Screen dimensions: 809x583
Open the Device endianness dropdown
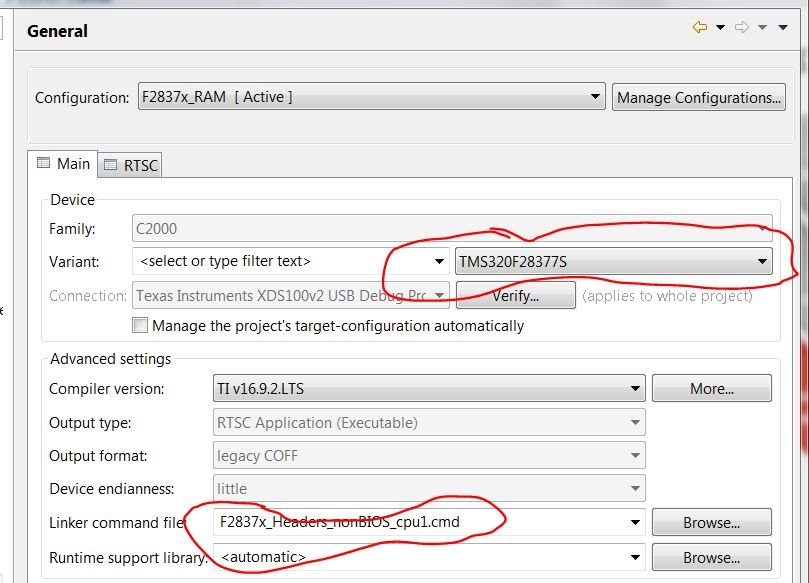(x=429, y=489)
